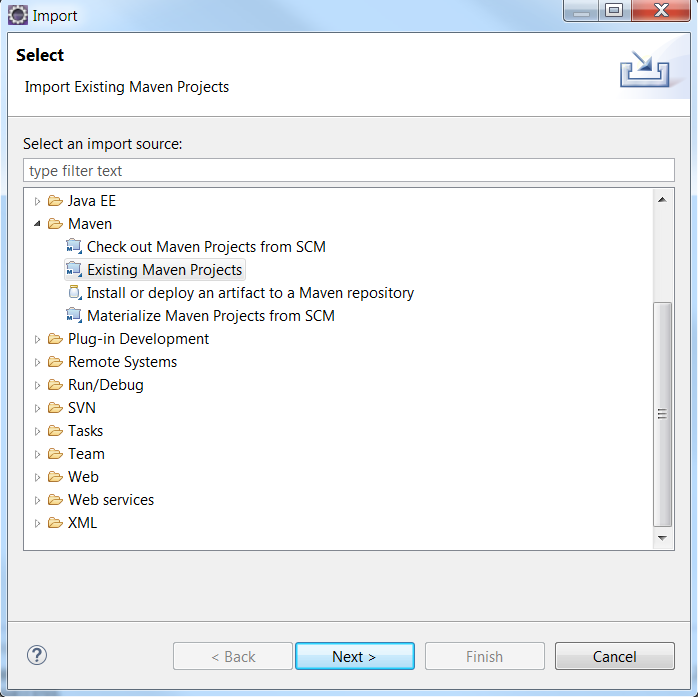The height and width of the screenshot is (697, 698).
Task: Expand the XML category arrow
Action: (38, 523)
